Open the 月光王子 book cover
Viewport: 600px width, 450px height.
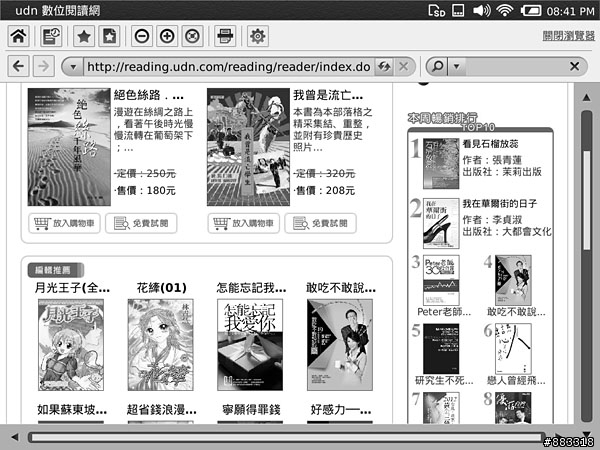71,345
